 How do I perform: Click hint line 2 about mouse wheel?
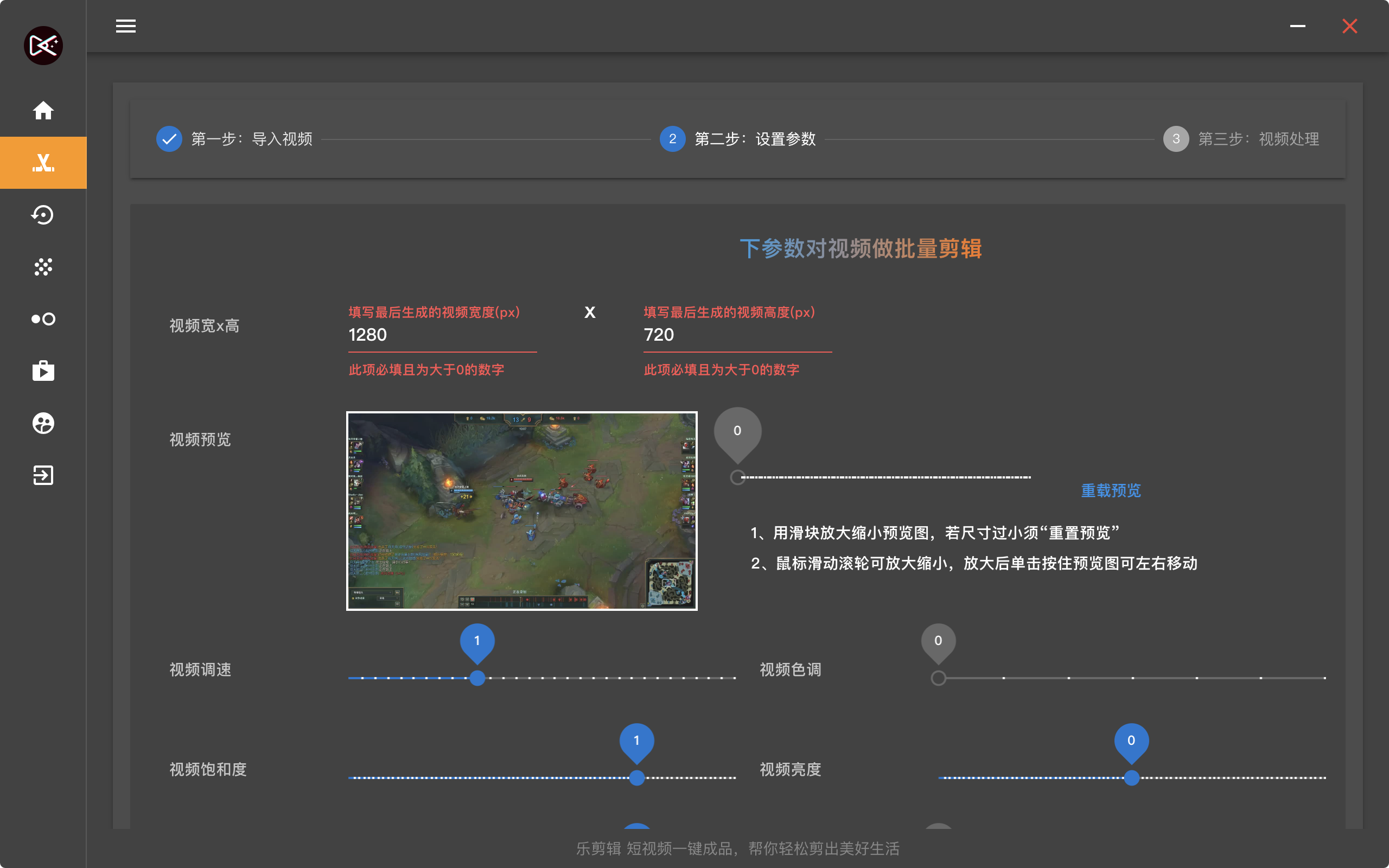click(x=974, y=564)
